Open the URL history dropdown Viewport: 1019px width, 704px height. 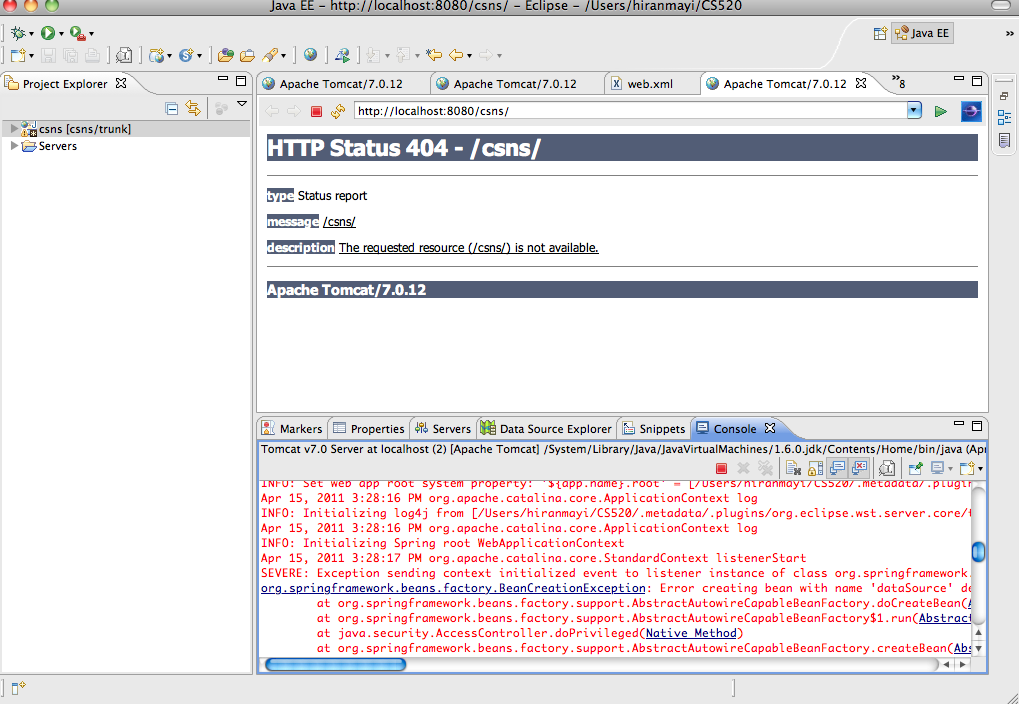point(914,112)
